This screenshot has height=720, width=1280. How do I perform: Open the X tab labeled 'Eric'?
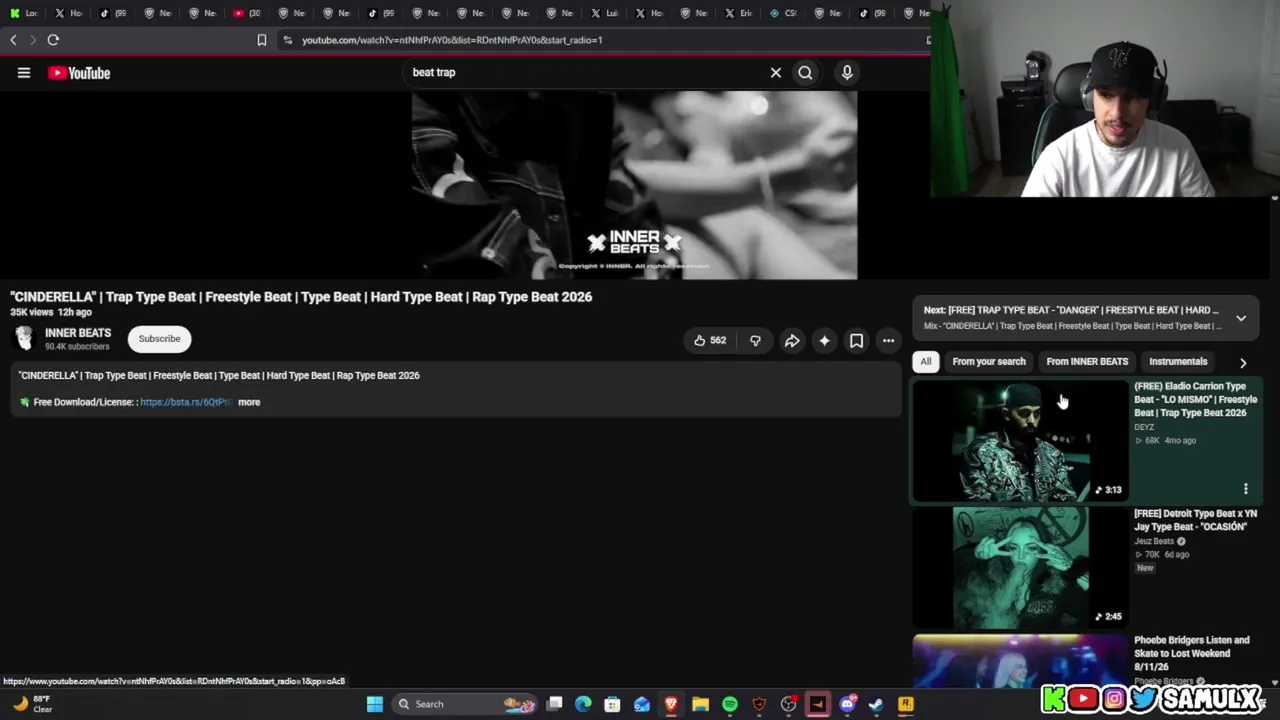pos(738,13)
